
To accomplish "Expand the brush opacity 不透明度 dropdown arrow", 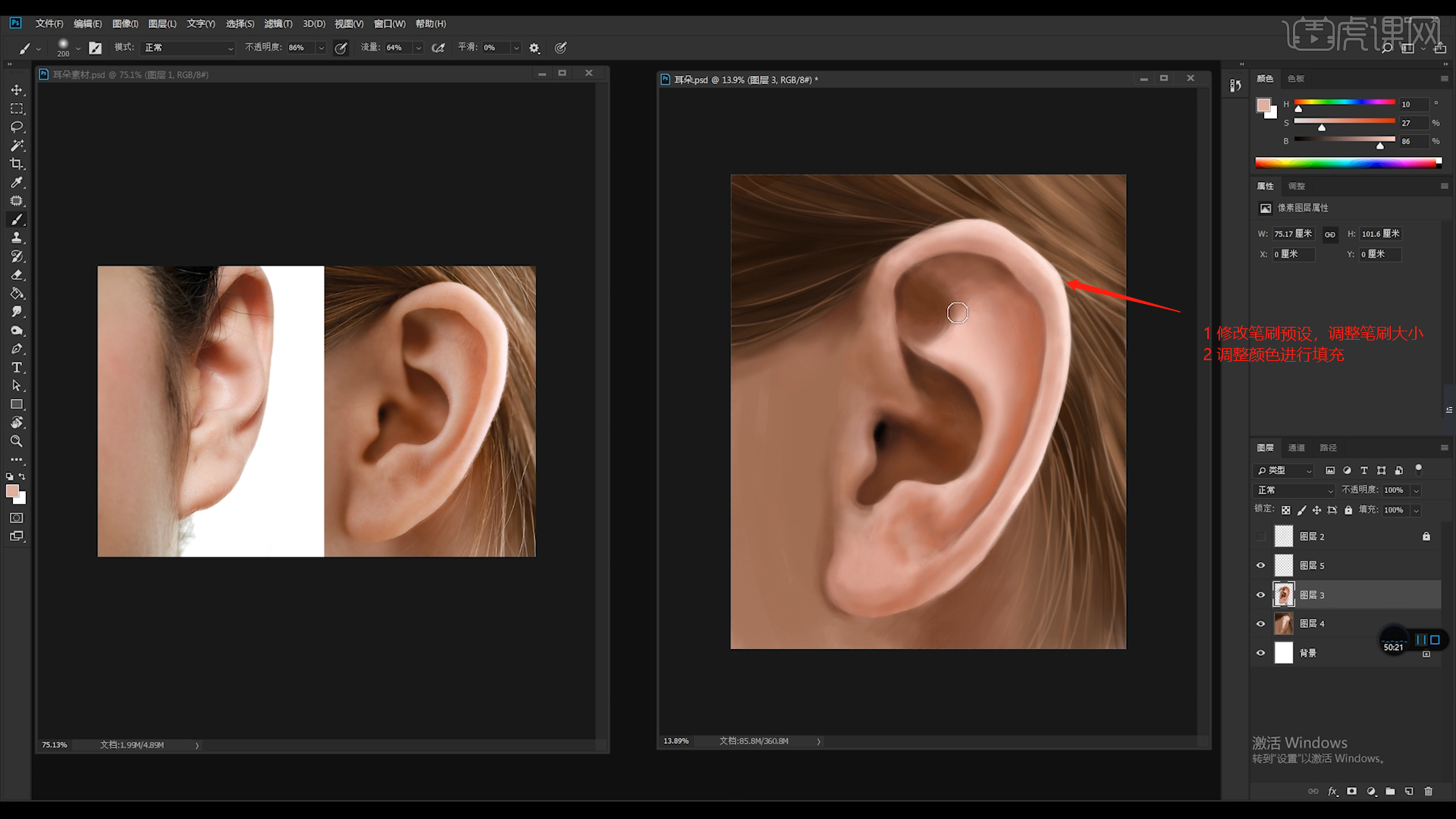I will [x=322, y=48].
